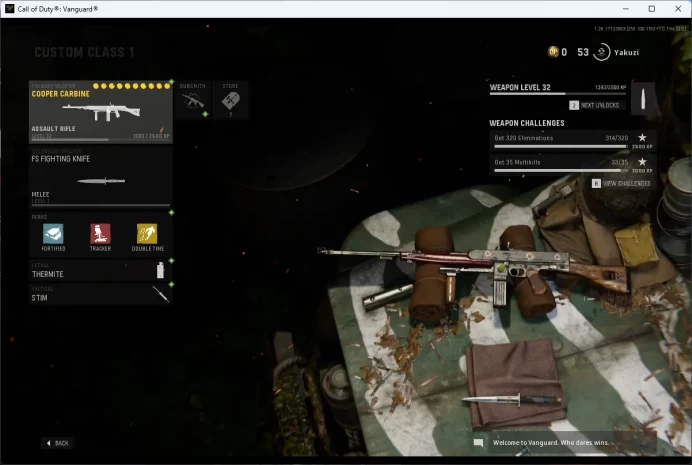This screenshot has height=465, width=692.
Task: Click the Assault Rifle label
Action: point(53,129)
